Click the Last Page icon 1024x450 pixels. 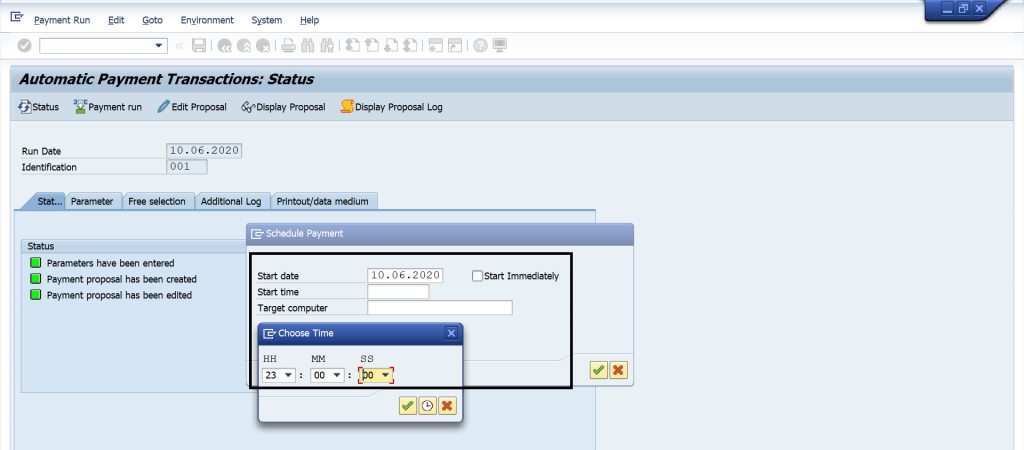410,46
